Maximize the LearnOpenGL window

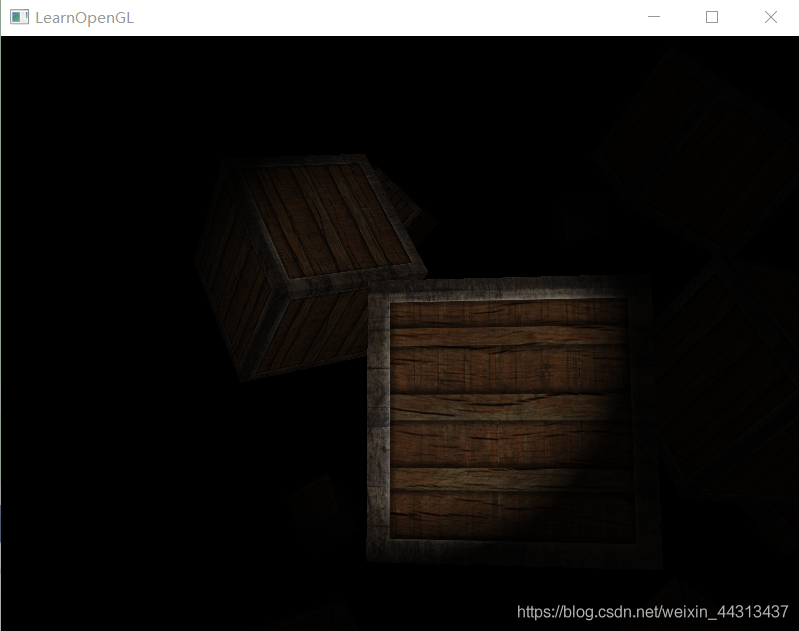(712, 17)
